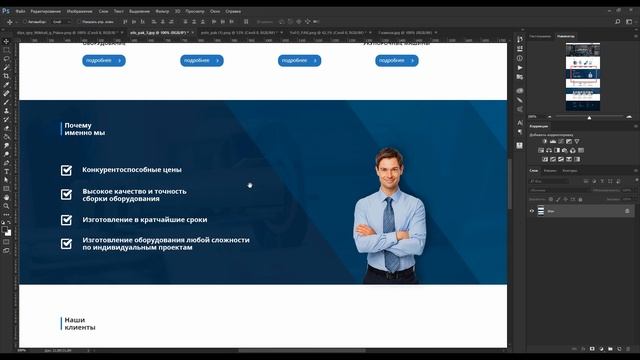Select the Pen tool
This screenshot has height=360, width=640.
click(6, 163)
